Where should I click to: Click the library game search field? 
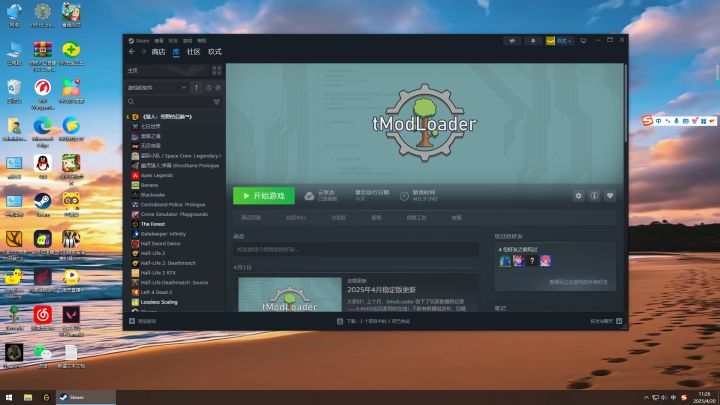point(168,102)
